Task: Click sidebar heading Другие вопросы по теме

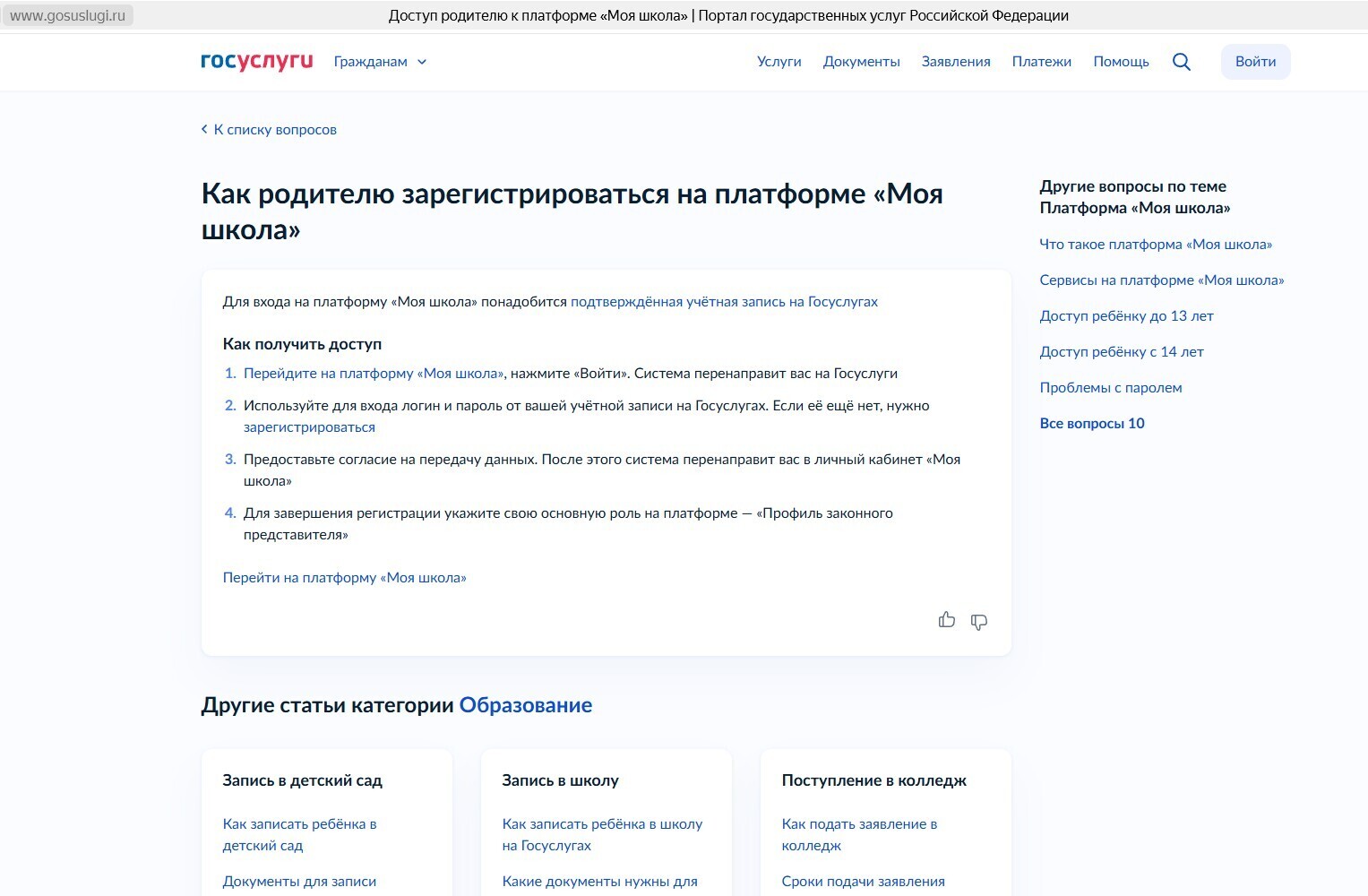Action: [1135, 197]
